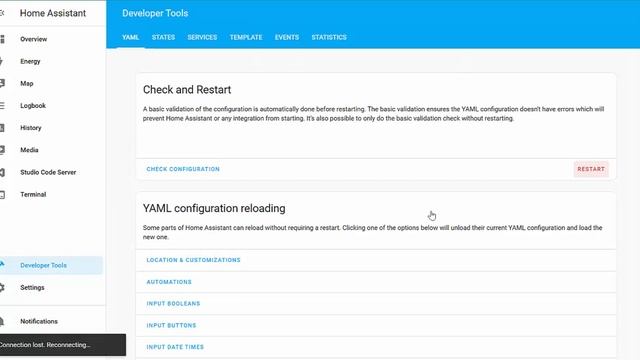Switch to the Events tab
Viewport: 640px width, 360px height.
pos(287,37)
